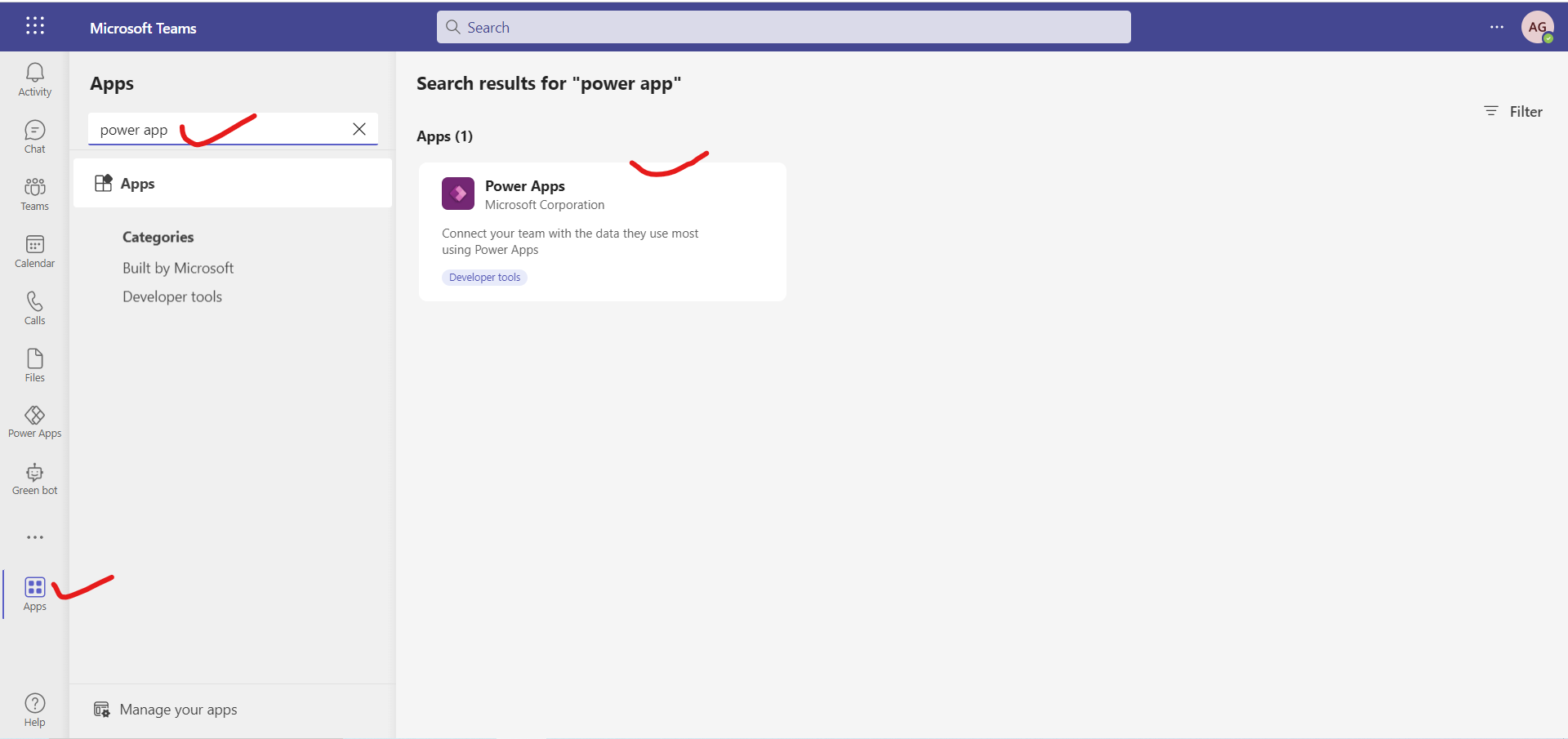Screen dimensions: 1568x739
Task: Open the Apps store icon
Action: 34,594
